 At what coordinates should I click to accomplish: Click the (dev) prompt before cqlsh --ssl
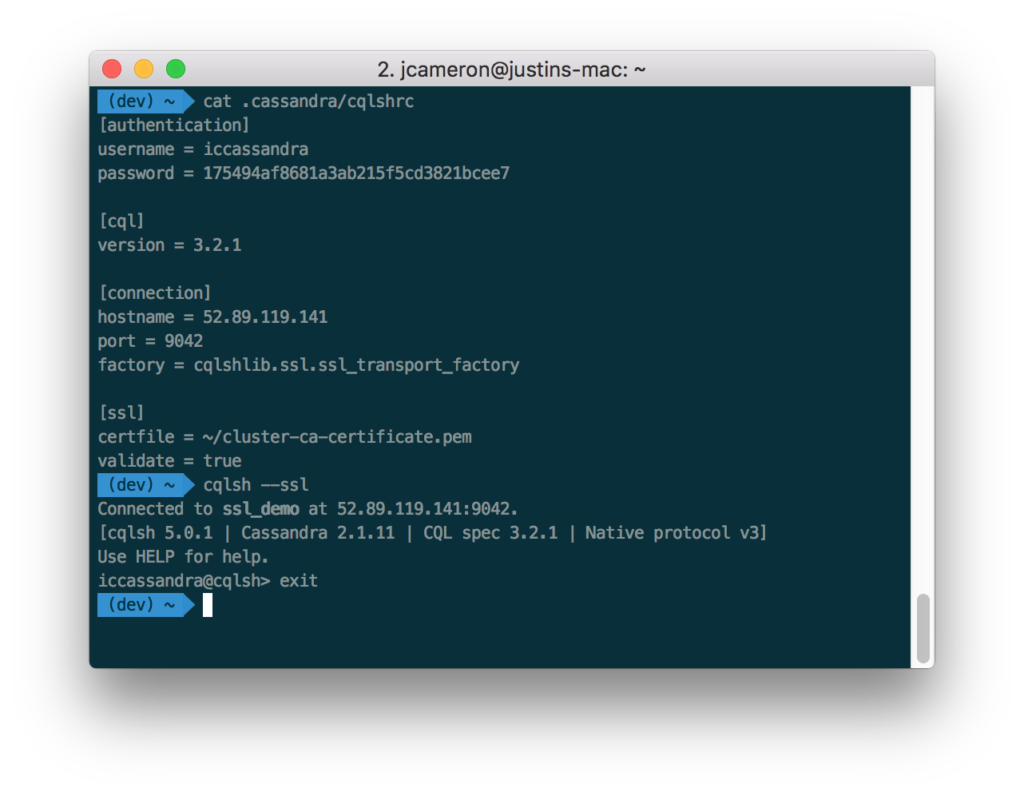(146, 485)
